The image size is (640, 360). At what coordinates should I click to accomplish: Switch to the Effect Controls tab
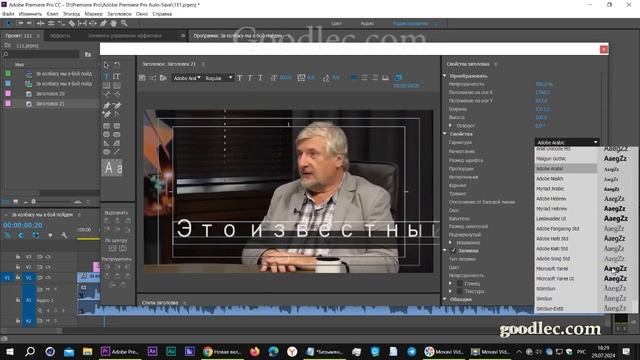click(125, 36)
